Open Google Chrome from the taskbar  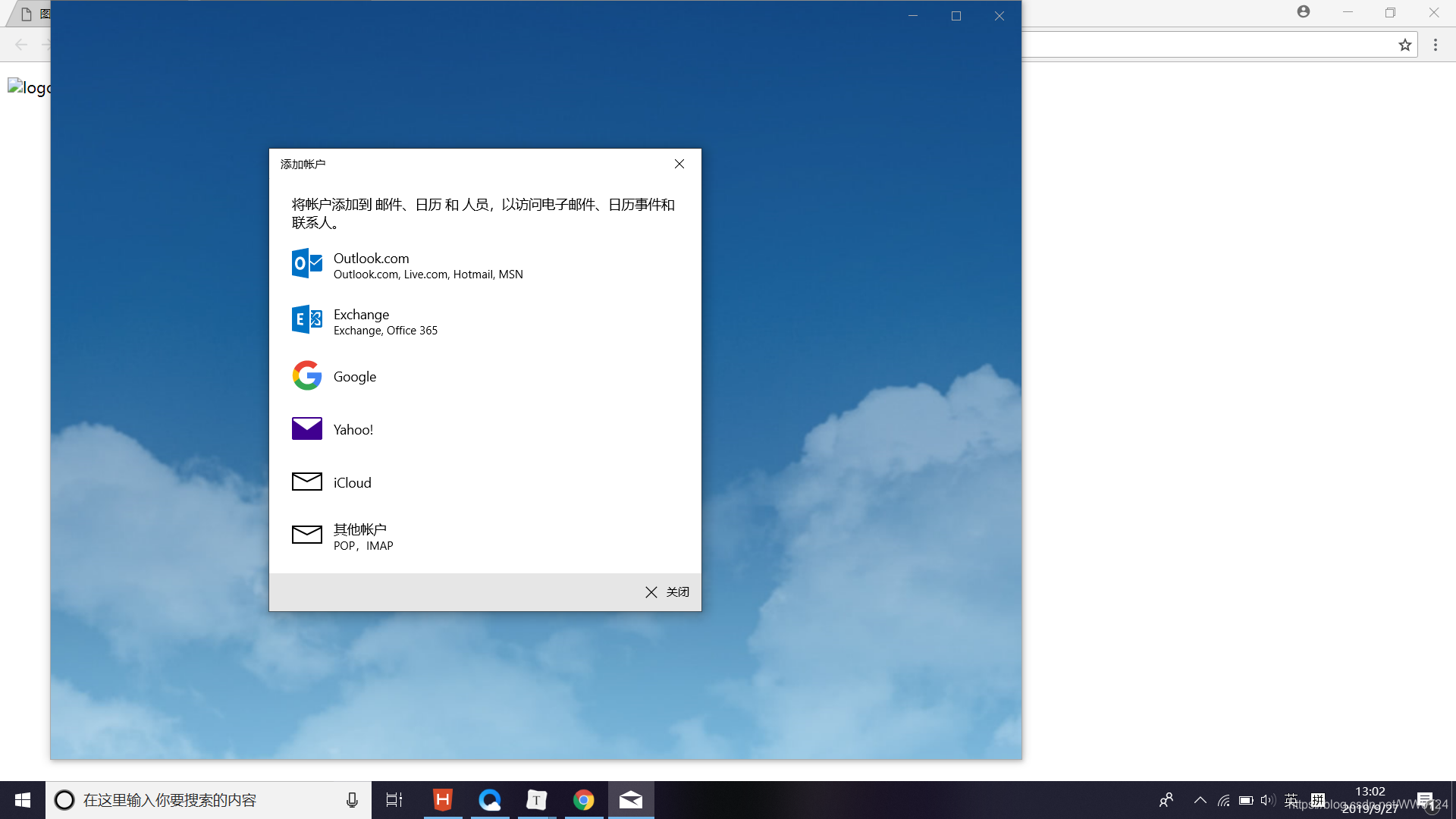[x=584, y=800]
